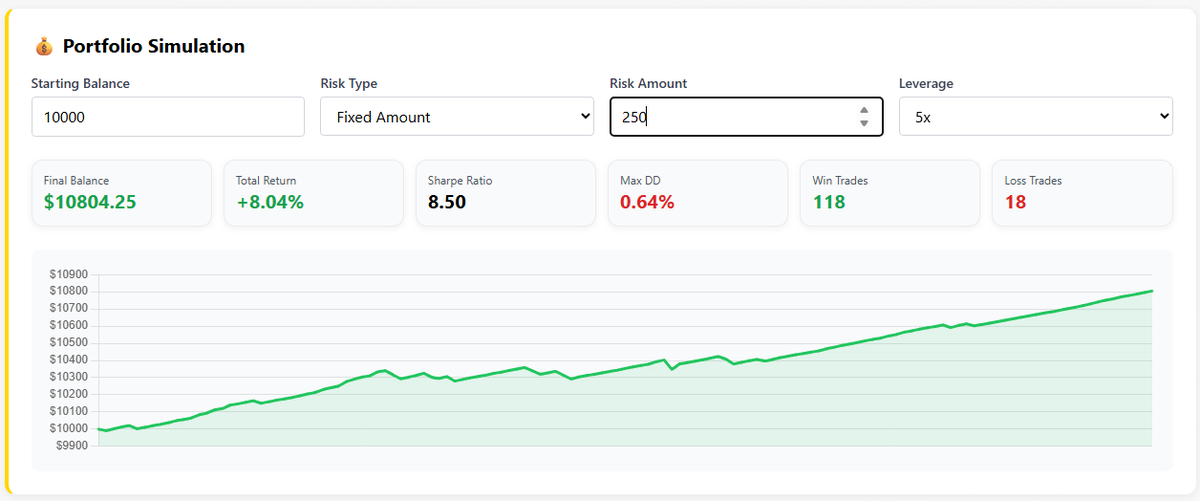Click the Final Balance card label
The height and width of the screenshot is (501, 1200).
(x=76, y=180)
